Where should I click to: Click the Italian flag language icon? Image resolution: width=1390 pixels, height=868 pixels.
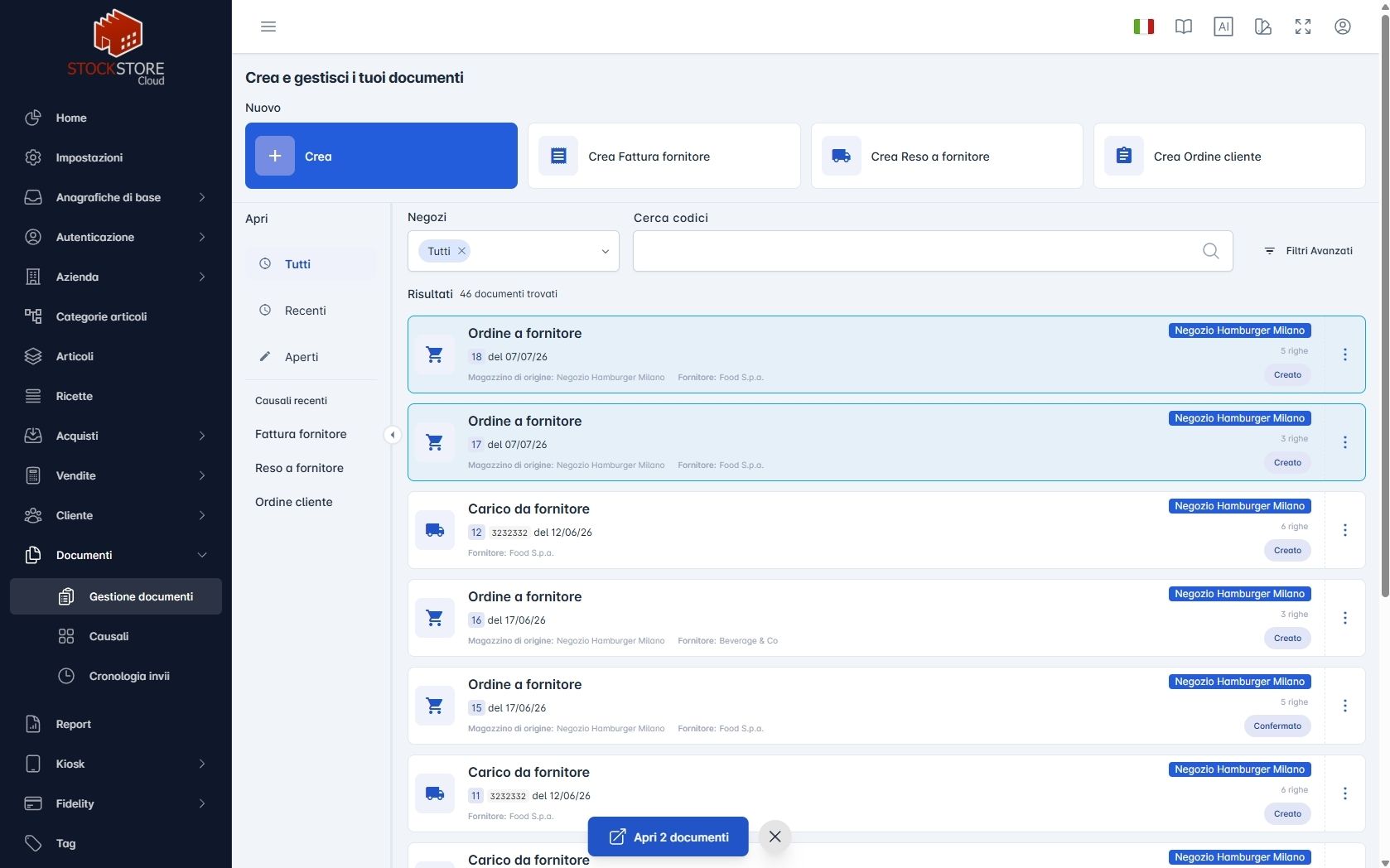(x=1144, y=27)
